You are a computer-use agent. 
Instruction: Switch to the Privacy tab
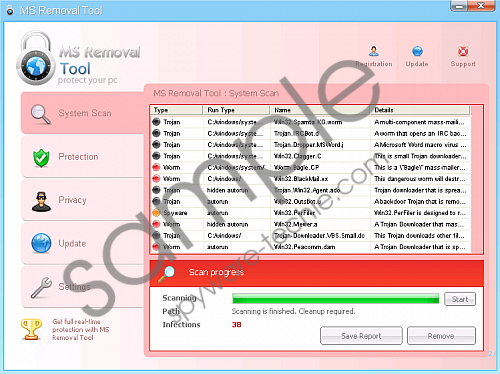coord(83,200)
